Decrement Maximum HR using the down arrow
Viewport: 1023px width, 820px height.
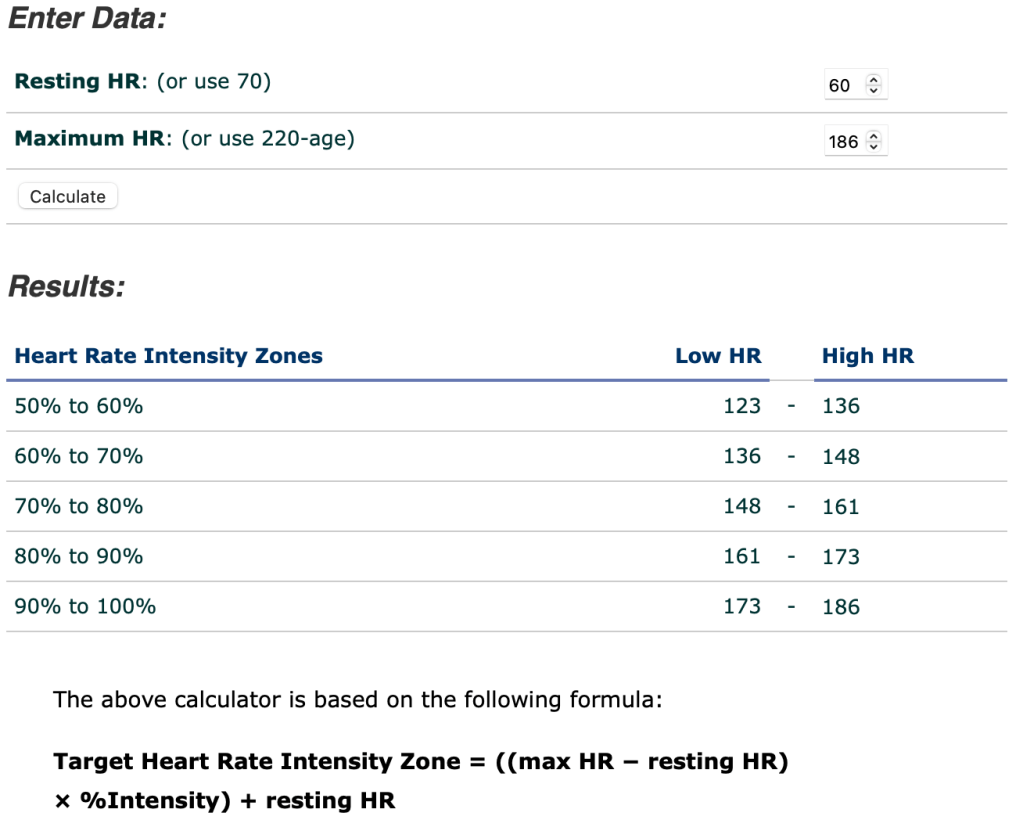pos(874,147)
